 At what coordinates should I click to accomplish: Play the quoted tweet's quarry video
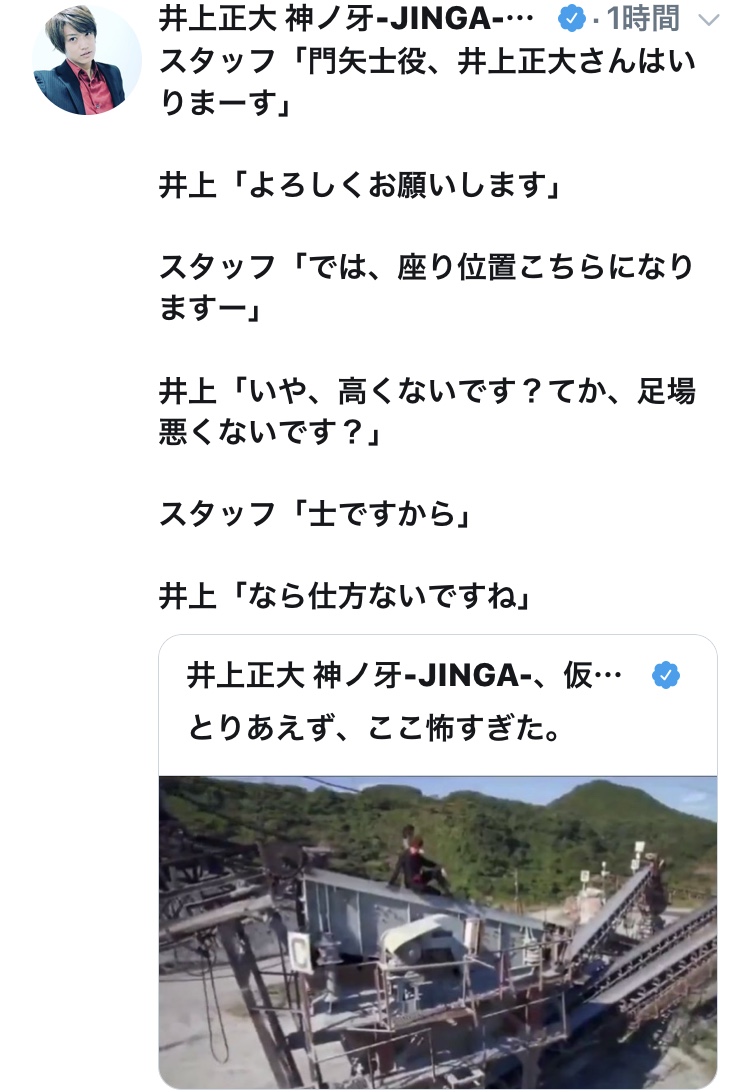(438, 932)
